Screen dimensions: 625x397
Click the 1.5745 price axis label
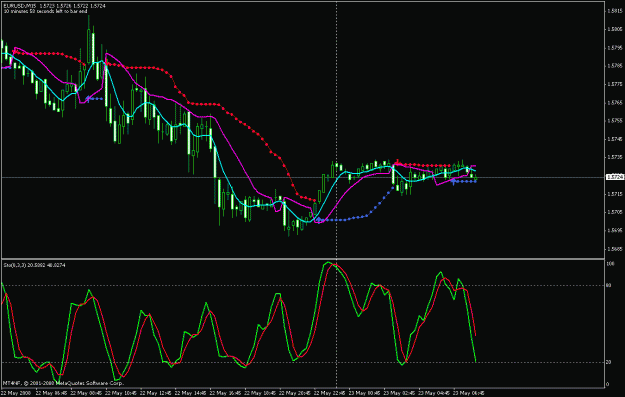[615, 139]
